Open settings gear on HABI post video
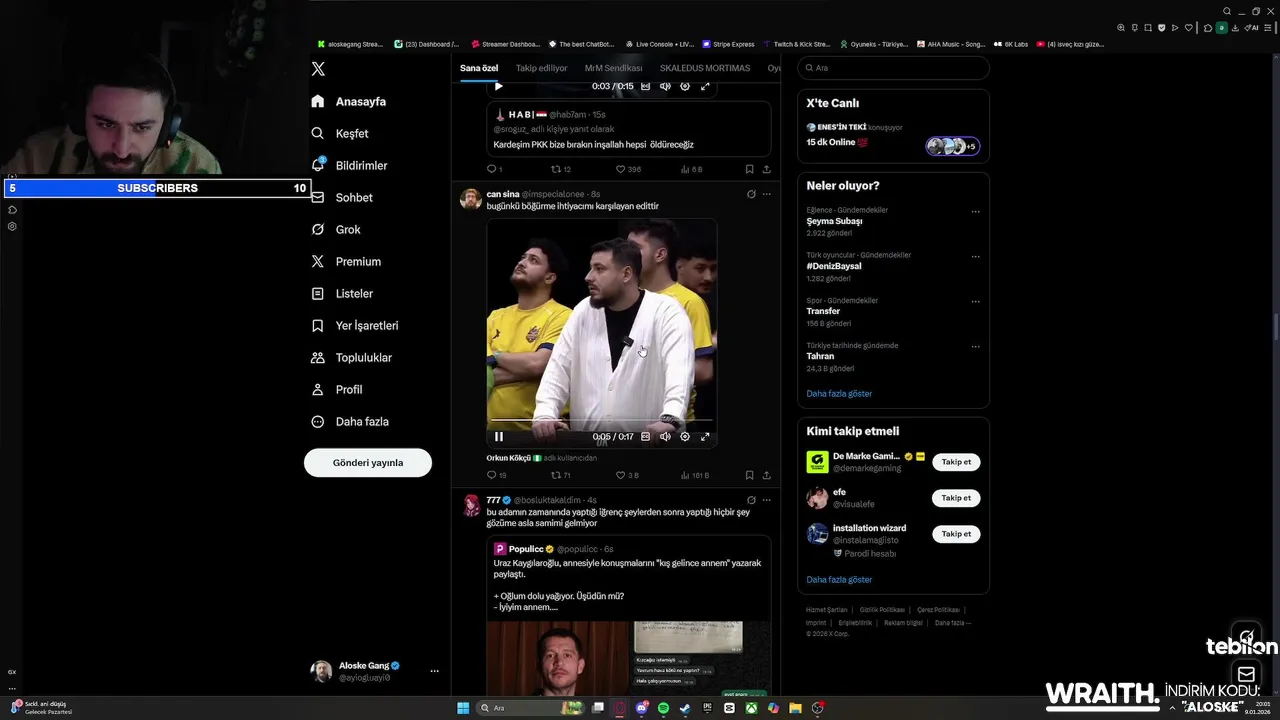Screen dimensions: 1280x720 (x=685, y=86)
